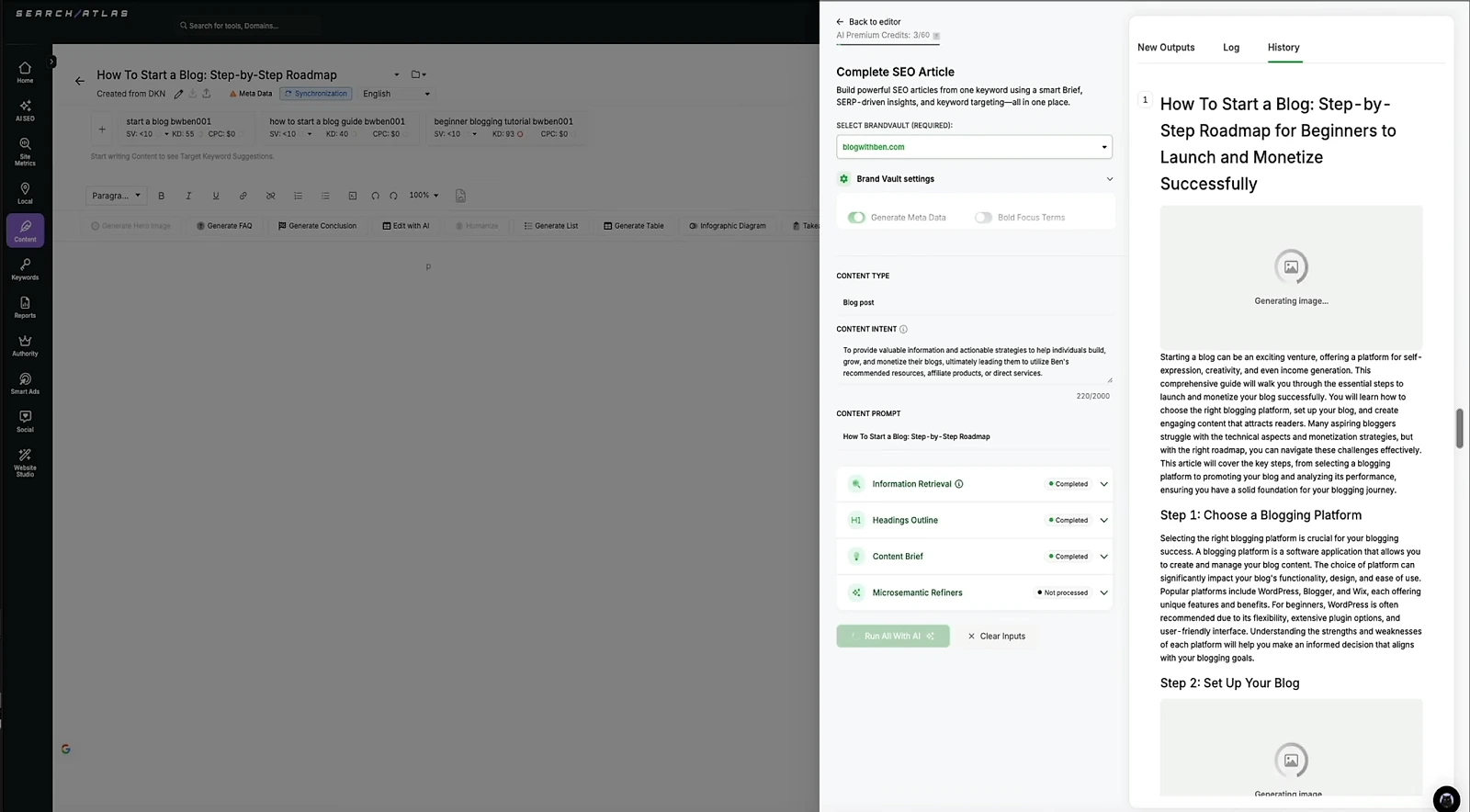Click the Run All With AI button
This screenshot has width=1470, height=812.
click(x=893, y=636)
